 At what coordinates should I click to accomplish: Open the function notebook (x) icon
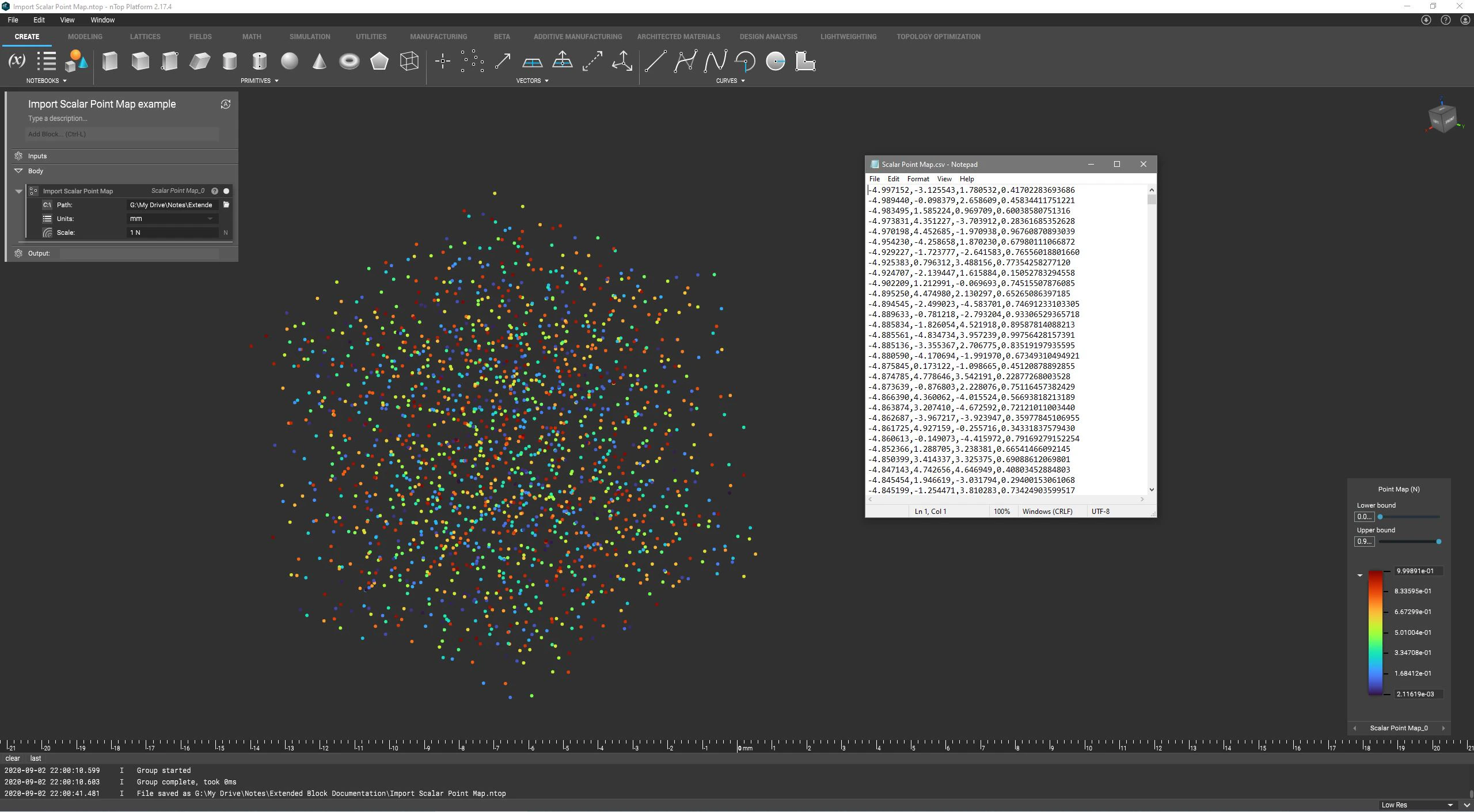pyautogui.click(x=16, y=60)
